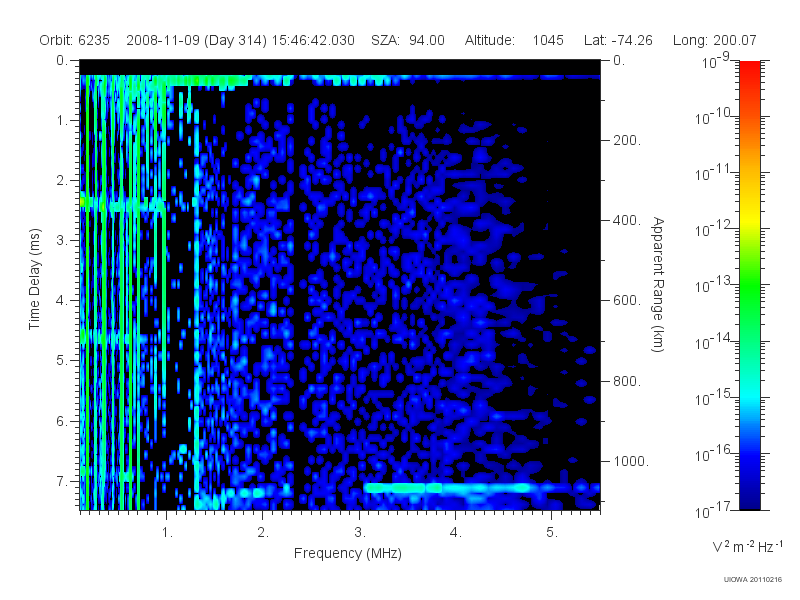The image size is (800, 600).
Task: Click the color scale bar's red top end
Action: tap(749, 66)
